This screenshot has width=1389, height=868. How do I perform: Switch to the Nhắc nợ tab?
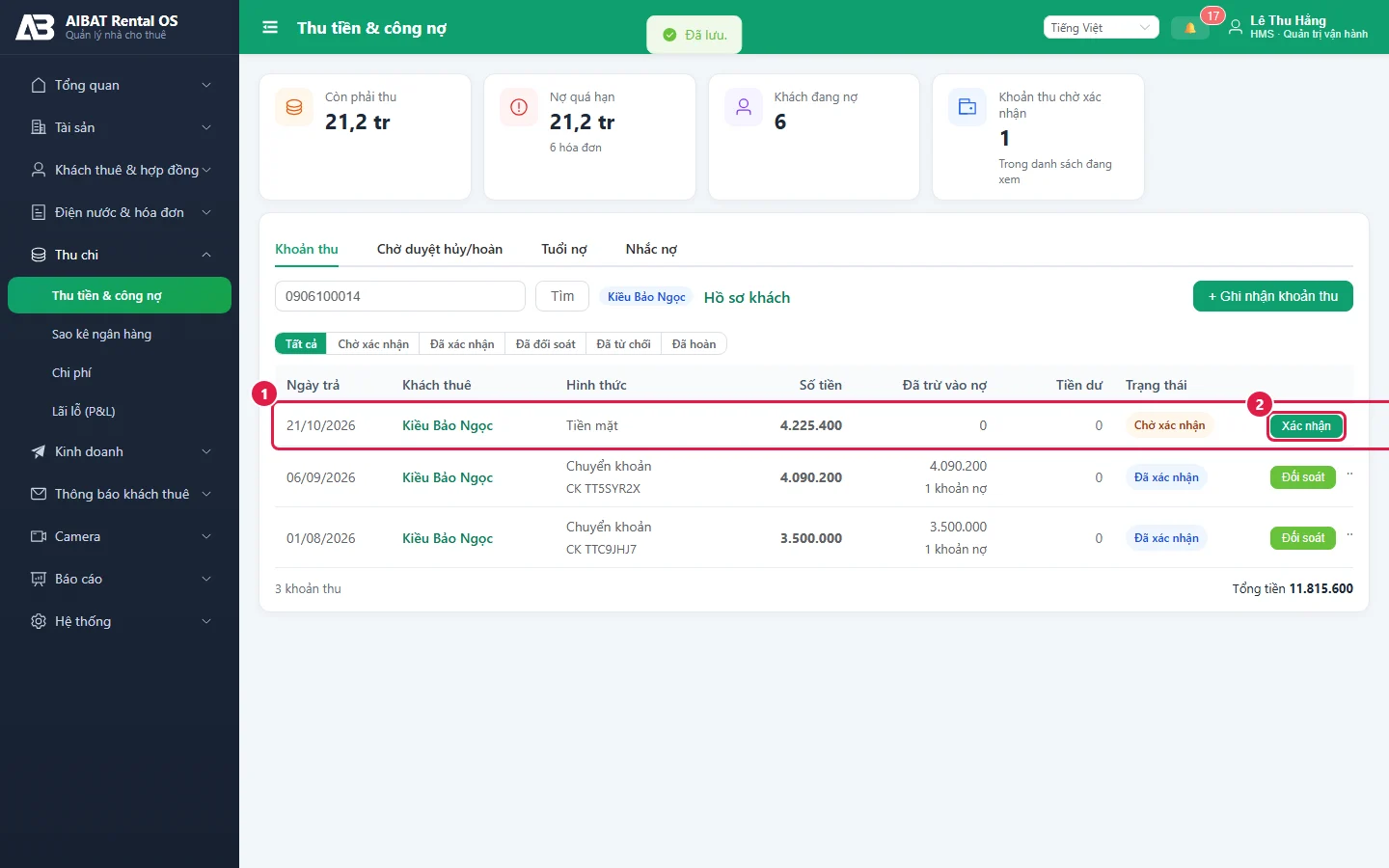click(651, 249)
